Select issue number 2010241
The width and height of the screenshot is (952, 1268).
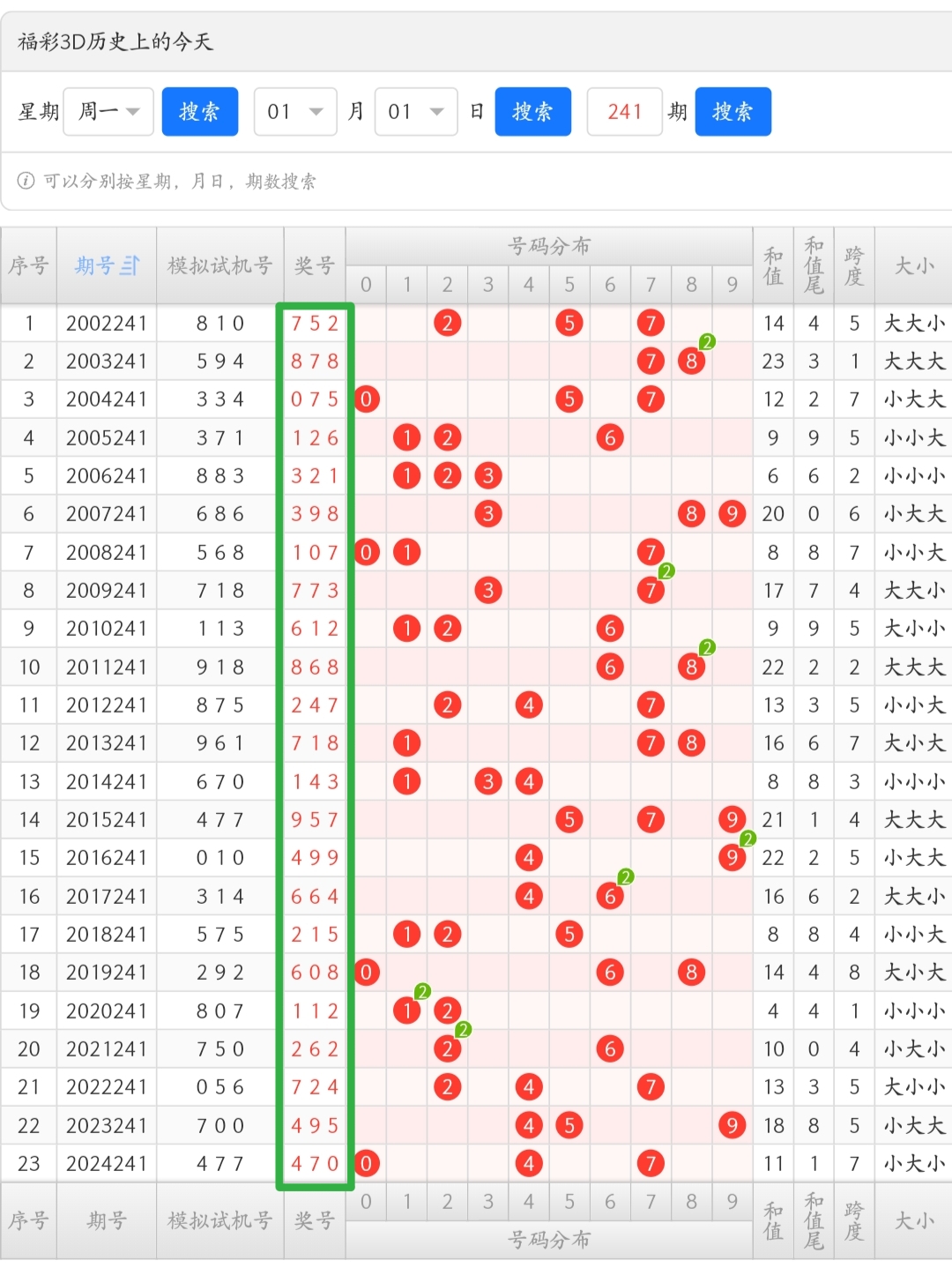click(107, 629)
